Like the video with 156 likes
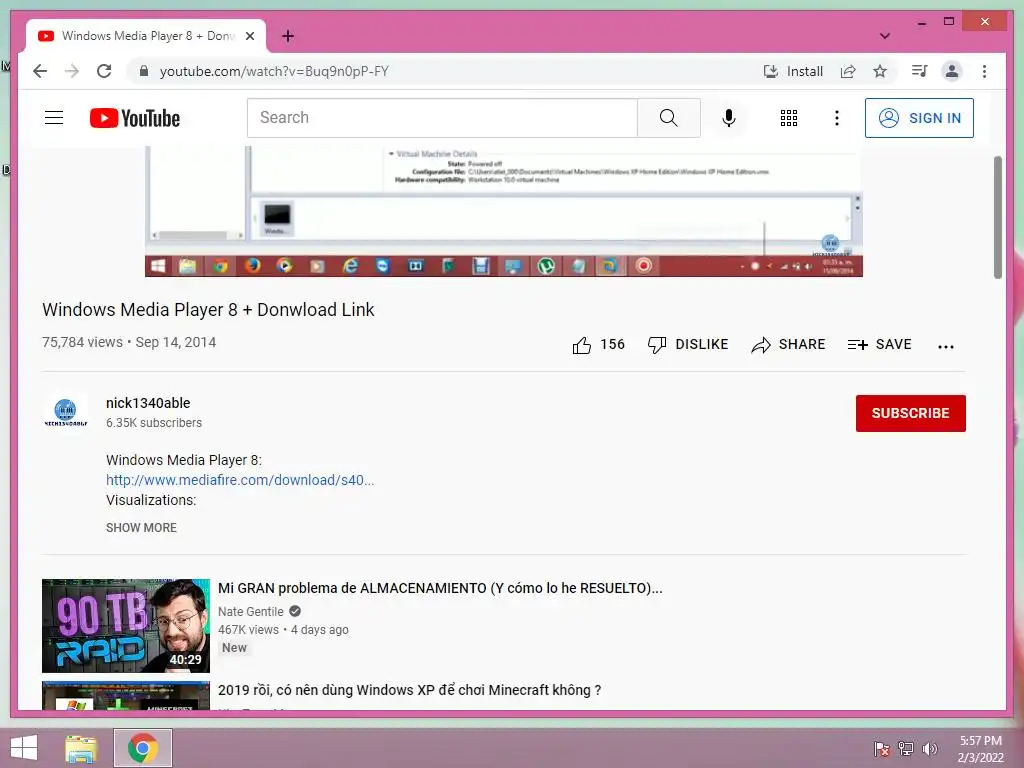 [598, 345]
